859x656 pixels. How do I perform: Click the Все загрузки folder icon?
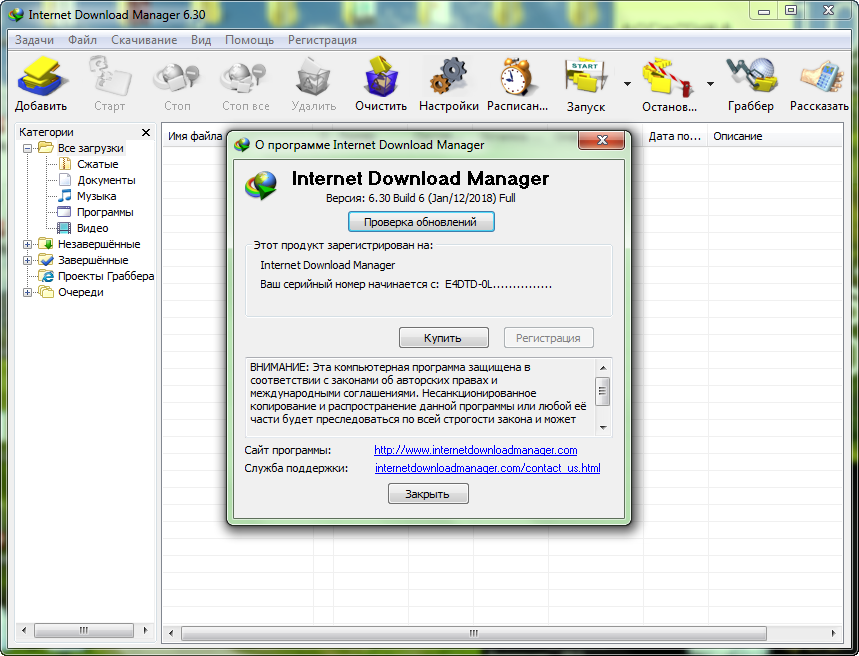(x=46, y=148)
